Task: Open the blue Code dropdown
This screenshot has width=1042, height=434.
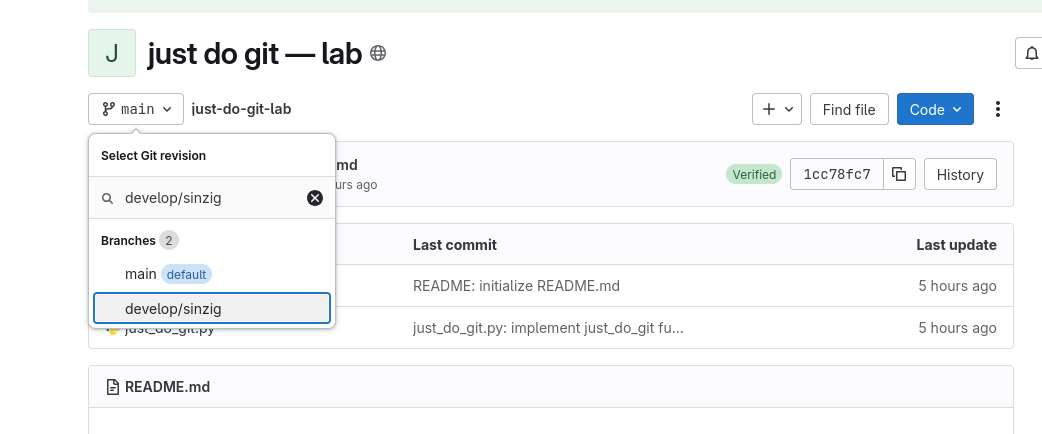Action: click(x=935, y=109)
